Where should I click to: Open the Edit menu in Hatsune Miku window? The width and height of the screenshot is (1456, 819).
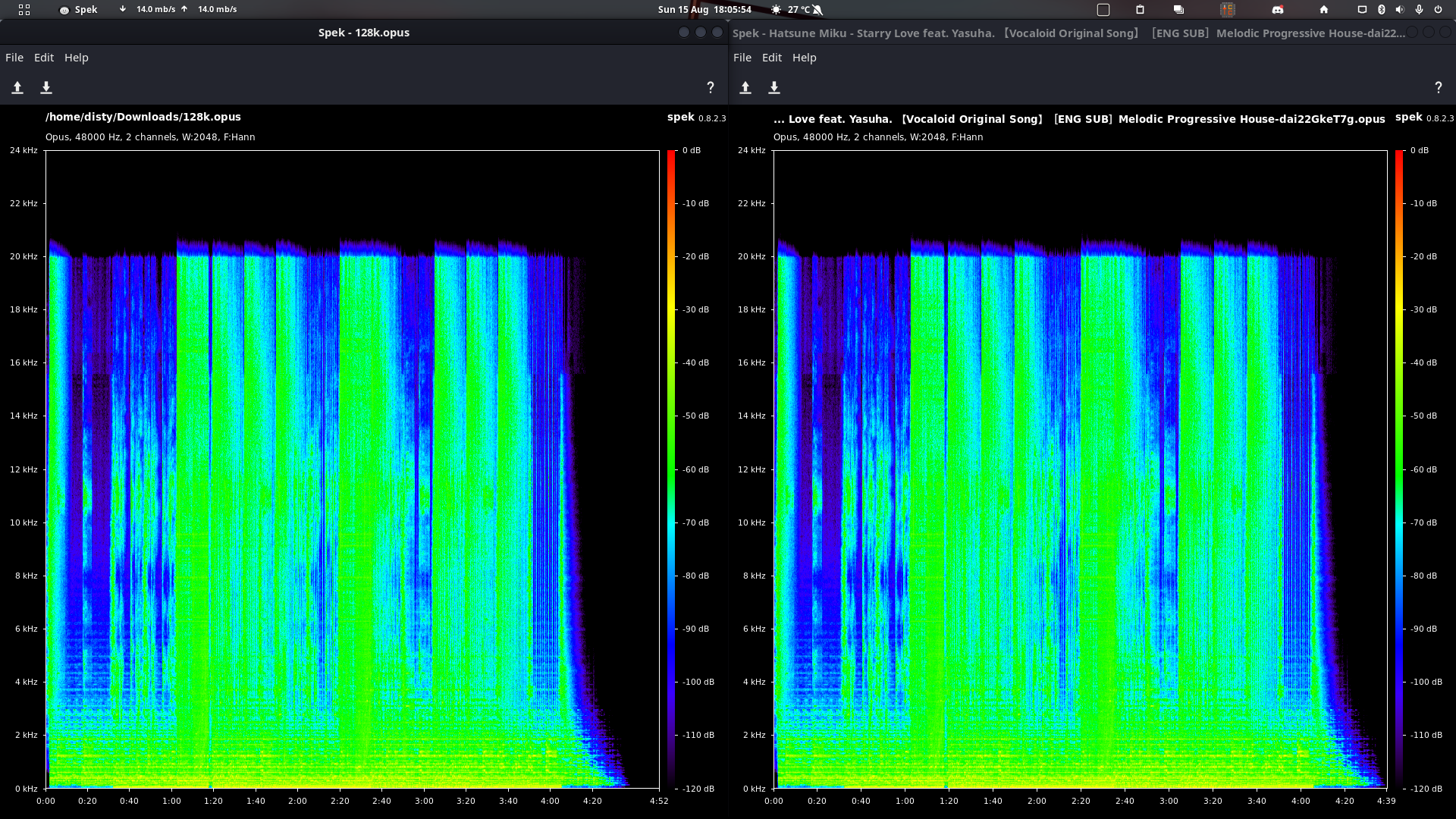pos(772,58)
